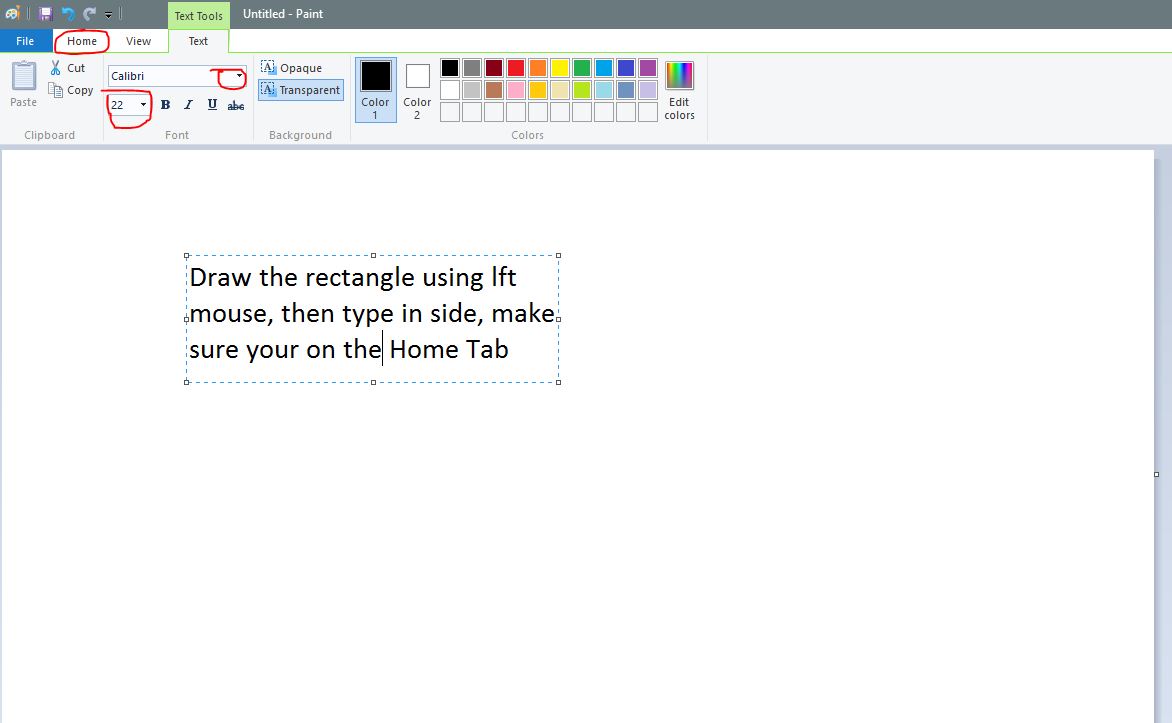Pick the gold color swatch
Image resolution: width=1172 pixels, height=723 pixels.
537,90
